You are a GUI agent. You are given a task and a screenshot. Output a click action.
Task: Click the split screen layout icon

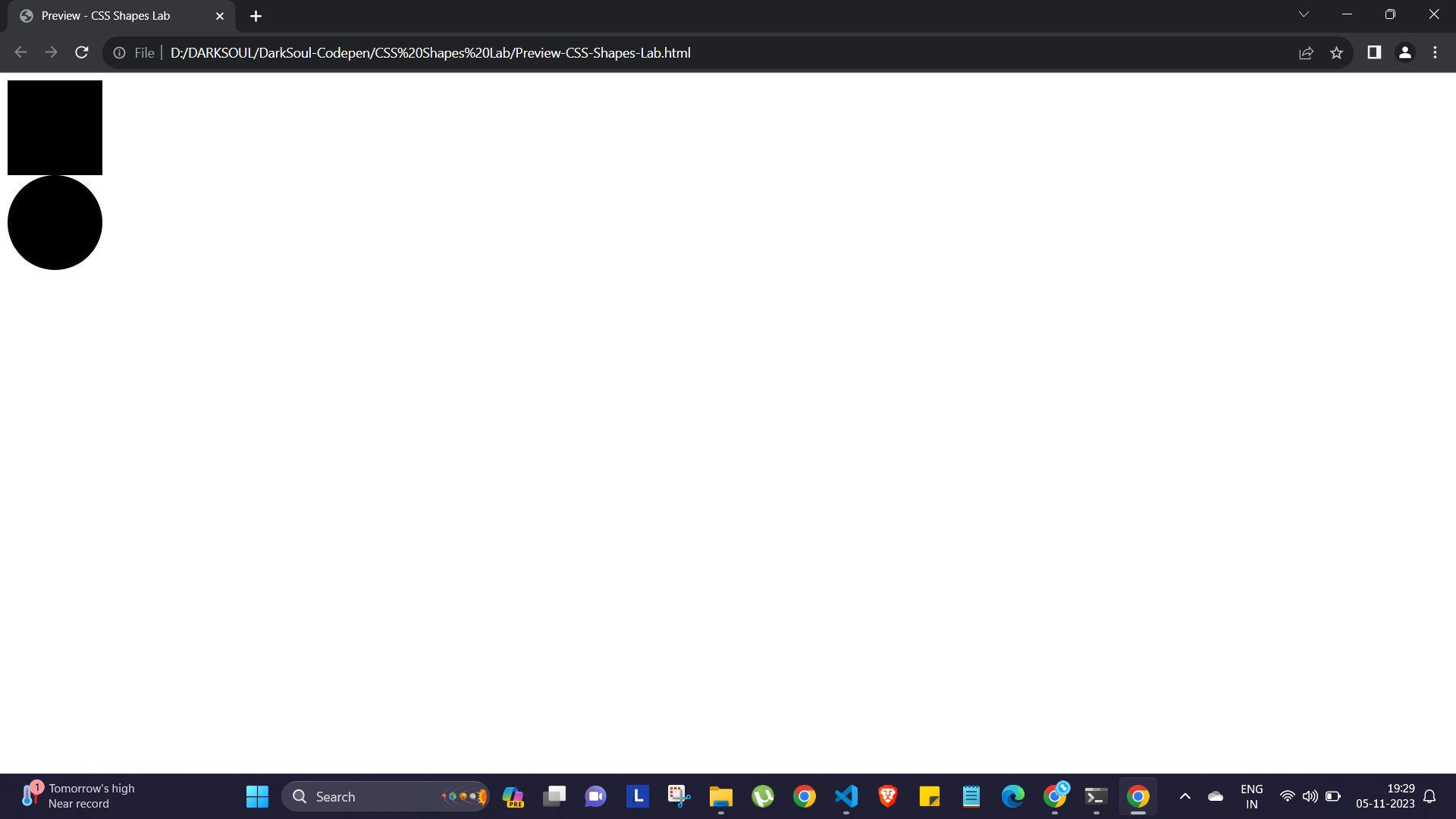pos(1374,52)
